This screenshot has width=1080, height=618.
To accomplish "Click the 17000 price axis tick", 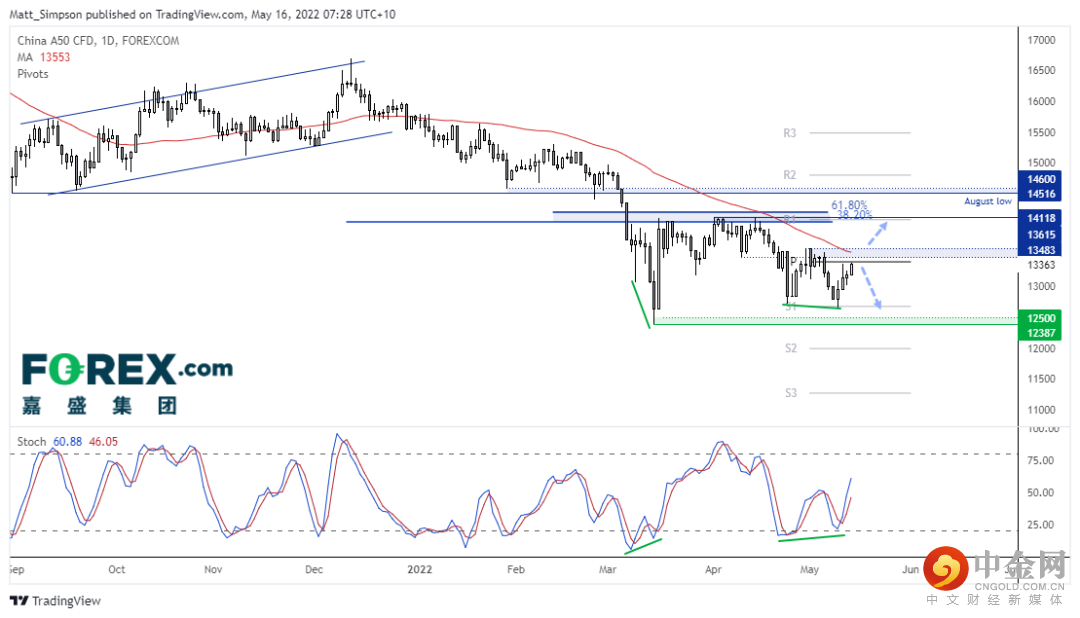I will (x=1041, y=40).
